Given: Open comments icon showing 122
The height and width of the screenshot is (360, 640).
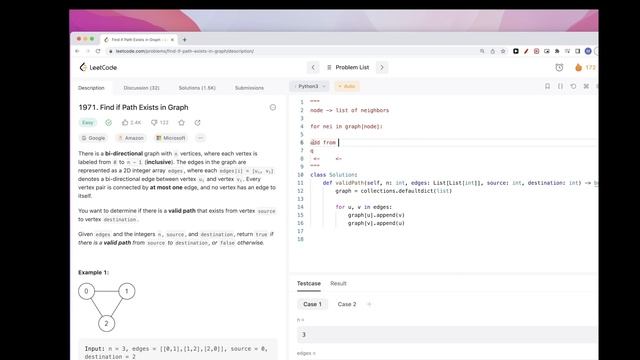Looking at the screenshot, I should click(154, 122).
